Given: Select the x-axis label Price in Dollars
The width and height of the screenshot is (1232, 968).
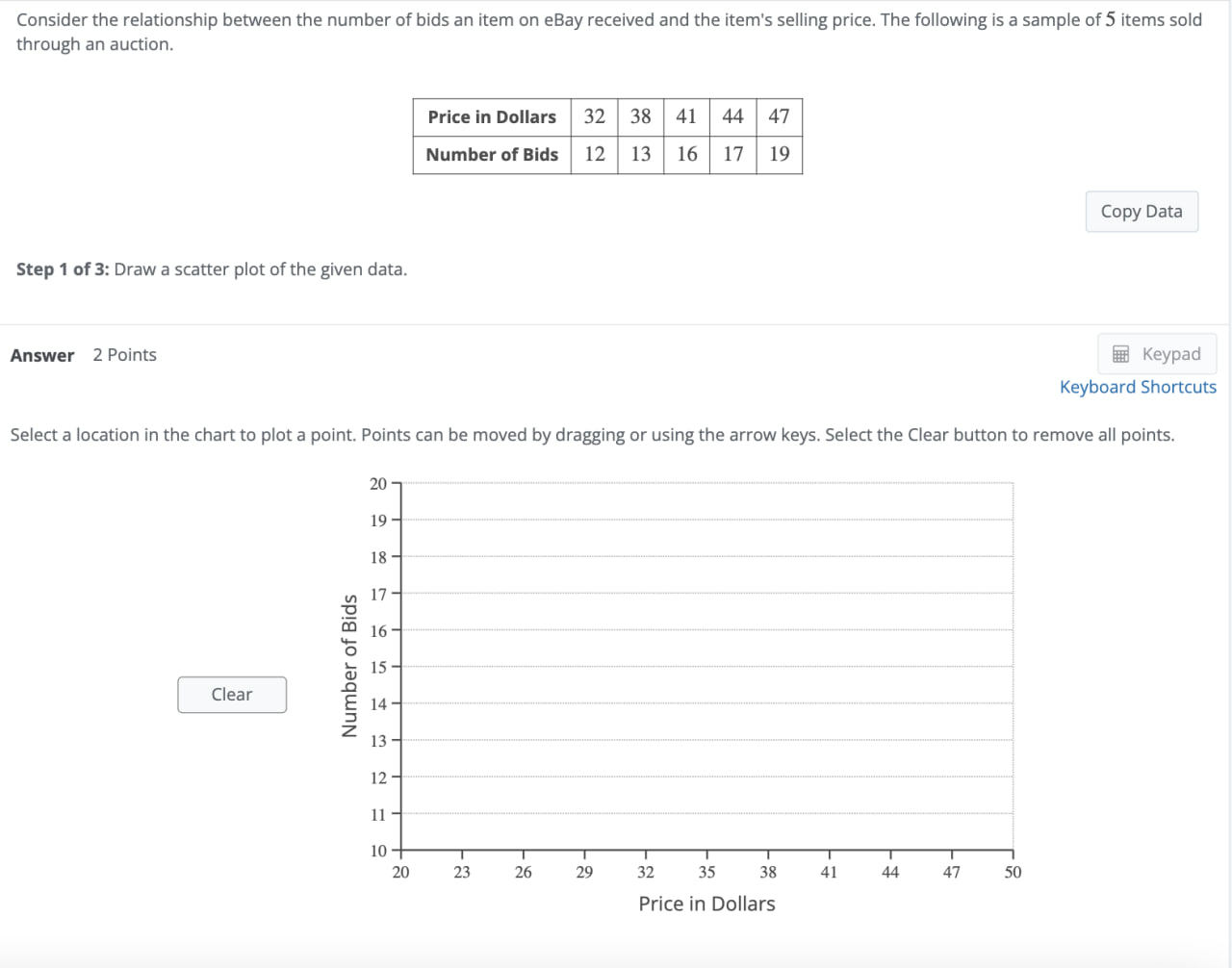Looking at the screenshot, I should pyautogui.click(x=706, y=904).
